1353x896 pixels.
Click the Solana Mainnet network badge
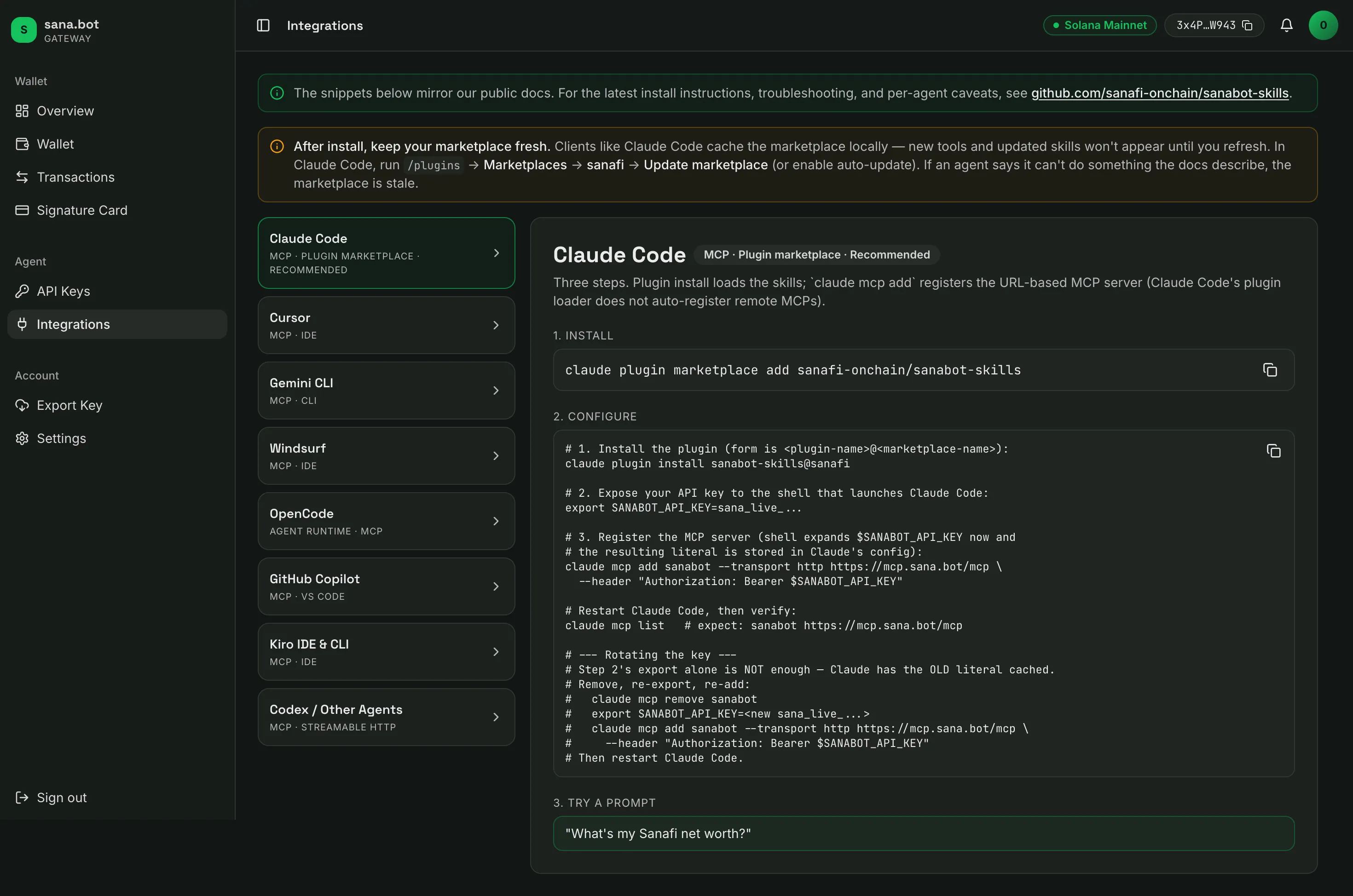point(1100,25)
